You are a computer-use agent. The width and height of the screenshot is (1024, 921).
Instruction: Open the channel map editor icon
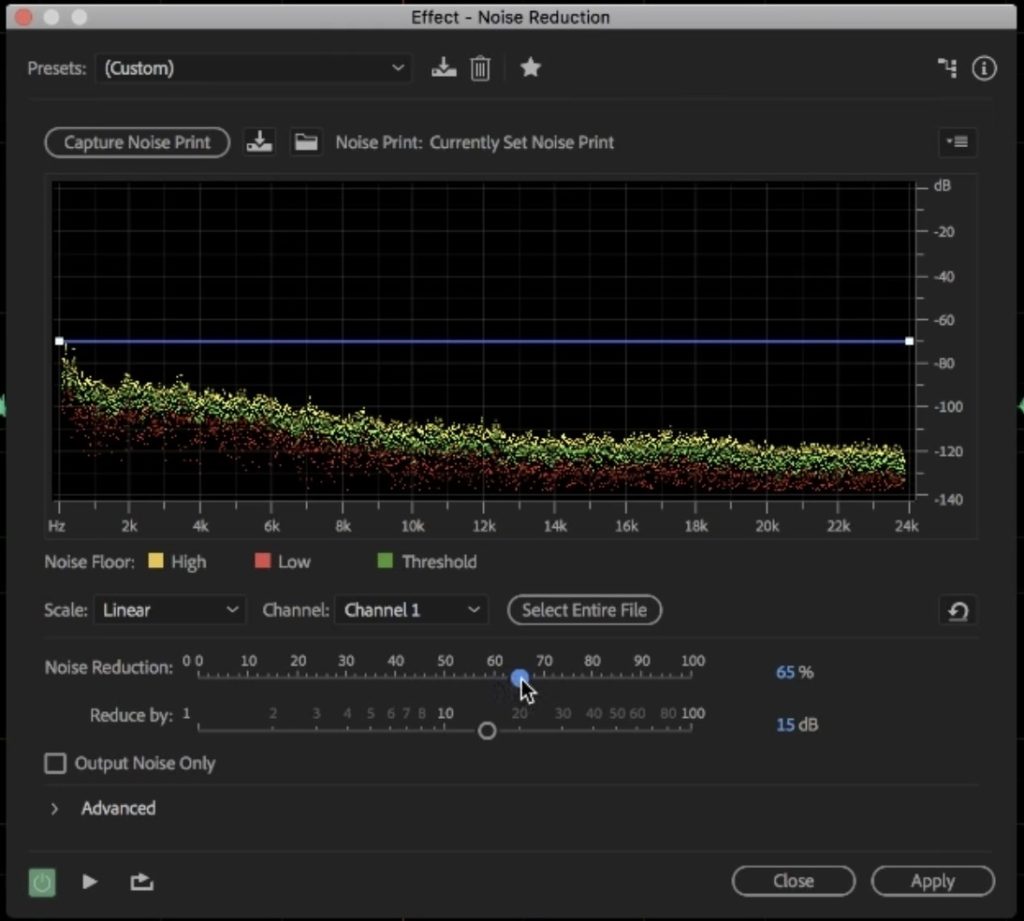point(946,68)
